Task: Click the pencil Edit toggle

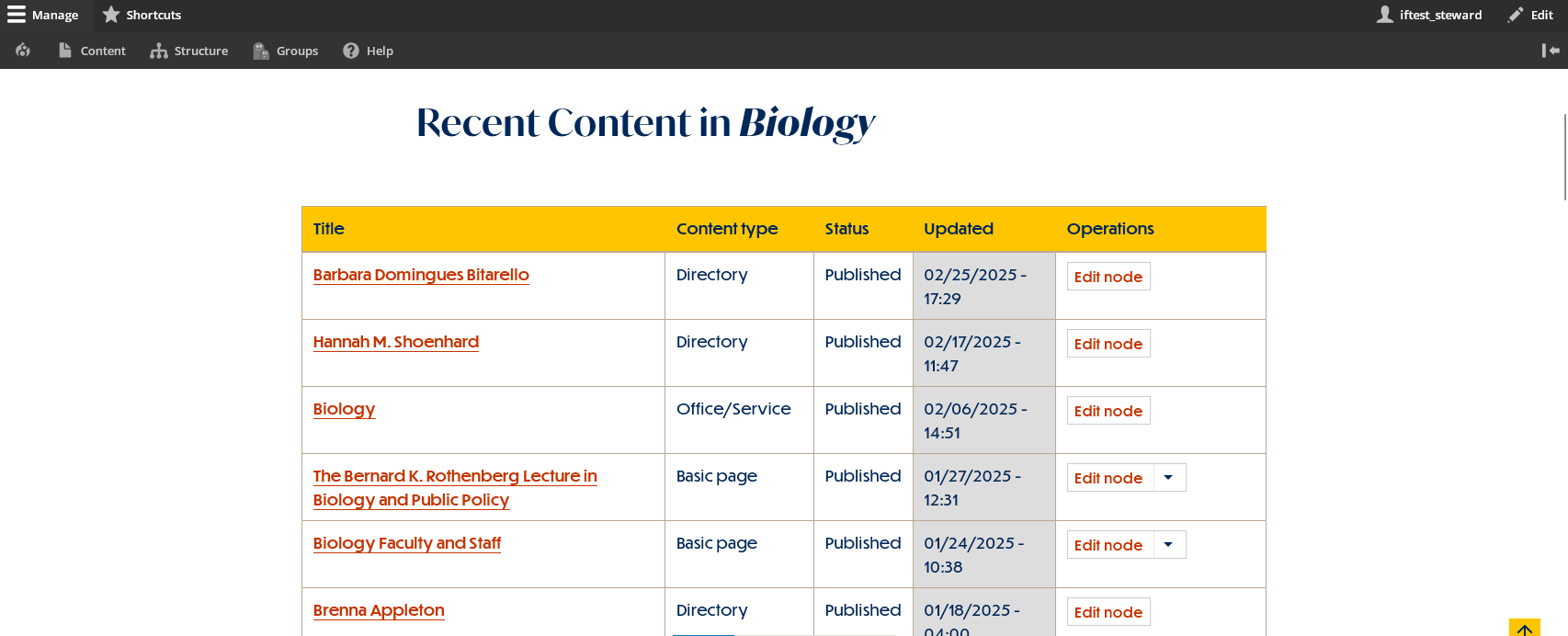Action: click(1530, 15)
